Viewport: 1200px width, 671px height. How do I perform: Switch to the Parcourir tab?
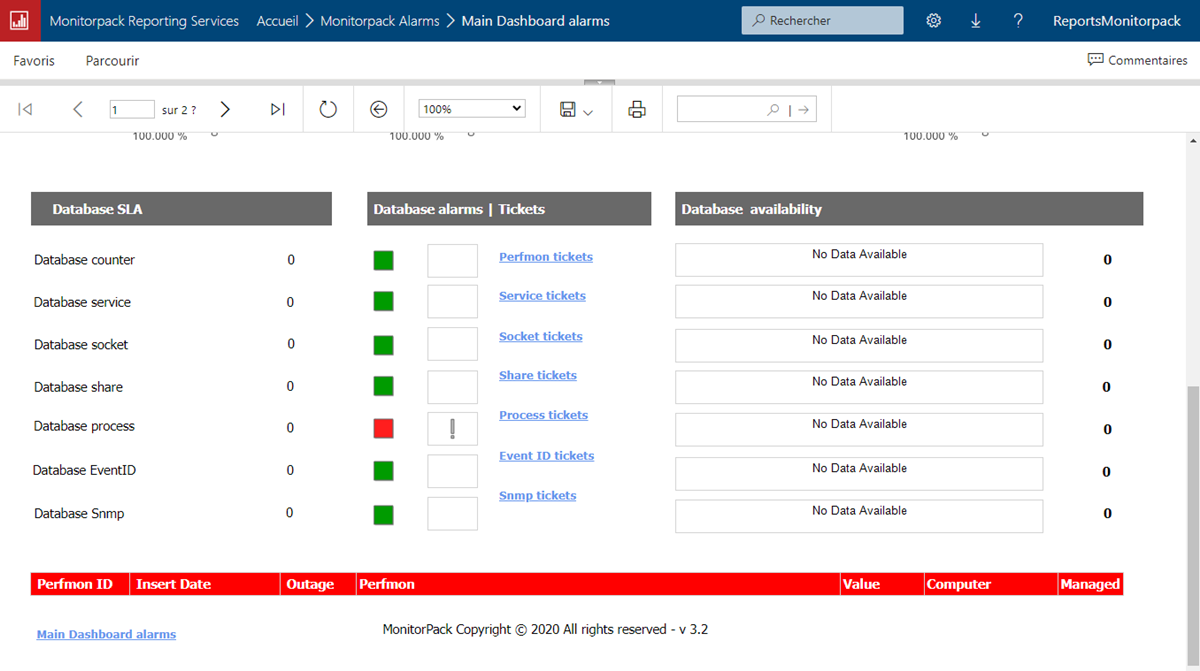111,61
